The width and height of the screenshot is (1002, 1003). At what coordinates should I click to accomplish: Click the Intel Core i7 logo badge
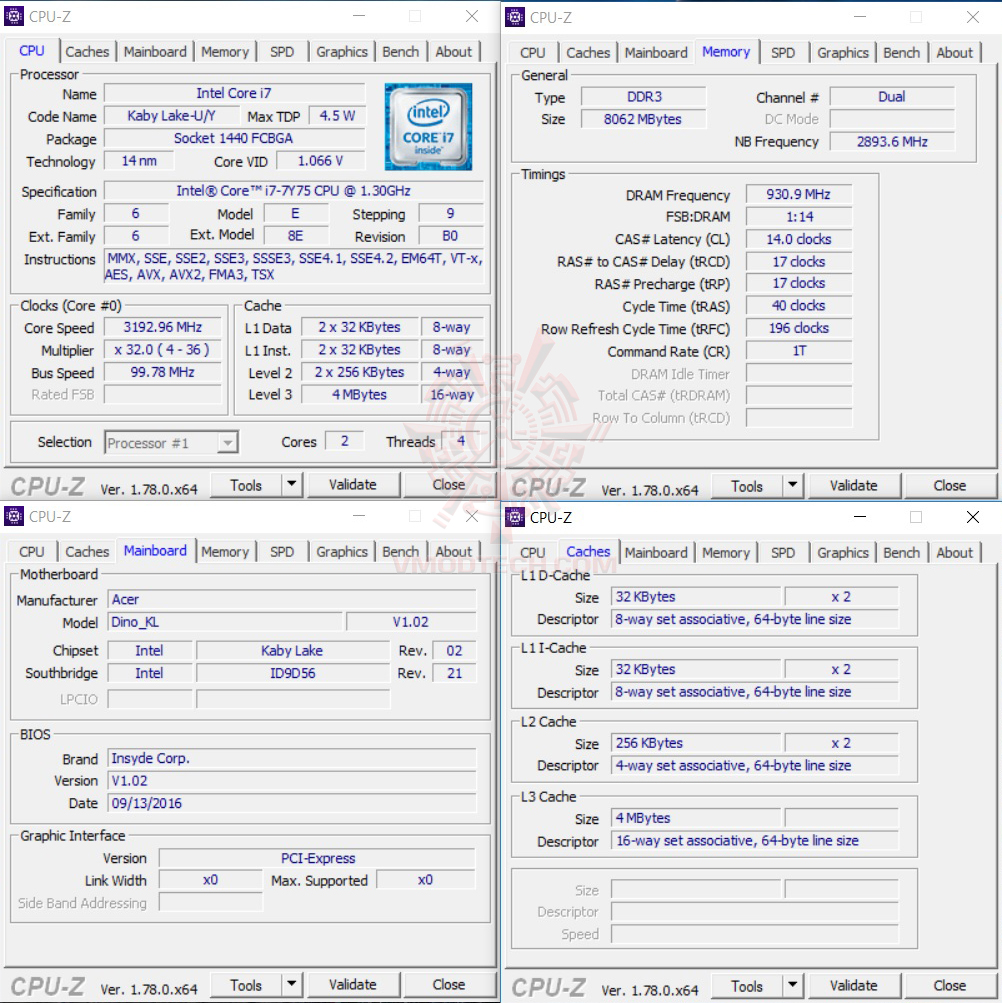428,127
